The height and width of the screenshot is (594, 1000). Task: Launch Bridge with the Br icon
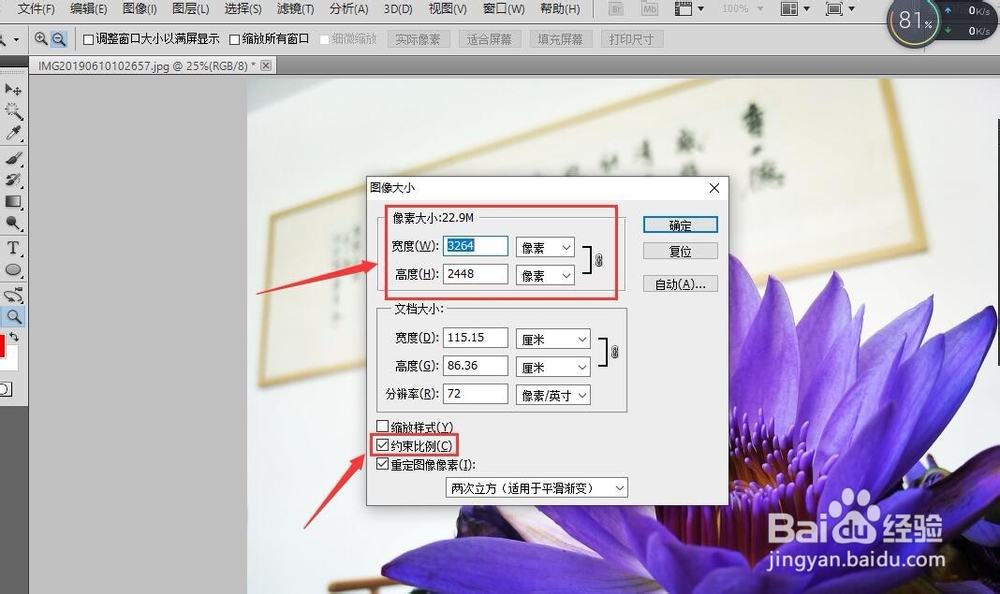616,9
